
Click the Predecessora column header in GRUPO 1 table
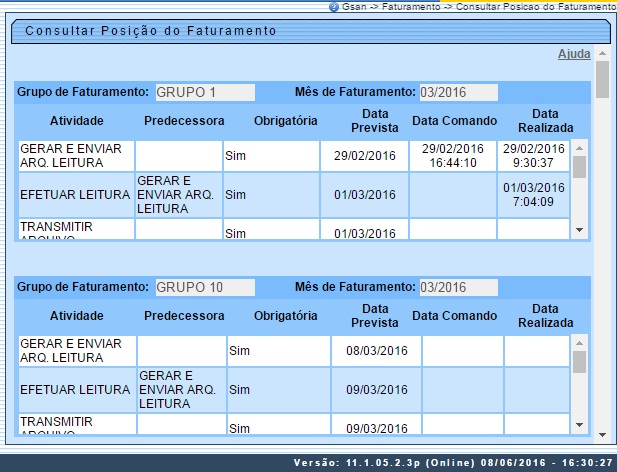(184, 121)
